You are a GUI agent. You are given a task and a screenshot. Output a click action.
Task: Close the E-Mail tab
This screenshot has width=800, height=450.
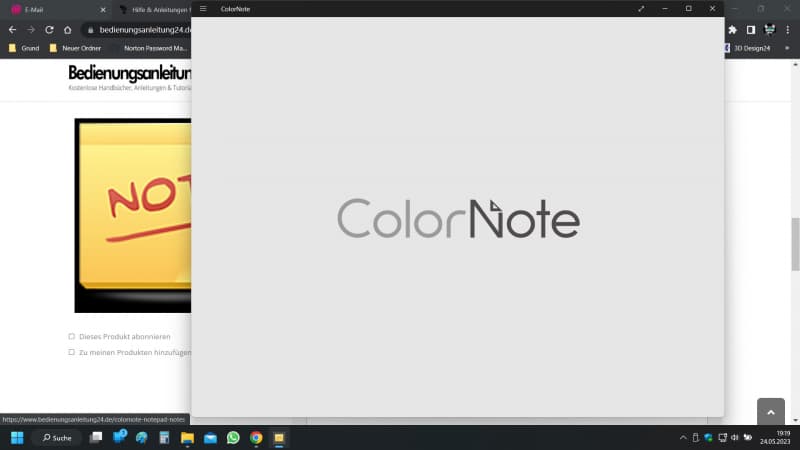point(103,10)
